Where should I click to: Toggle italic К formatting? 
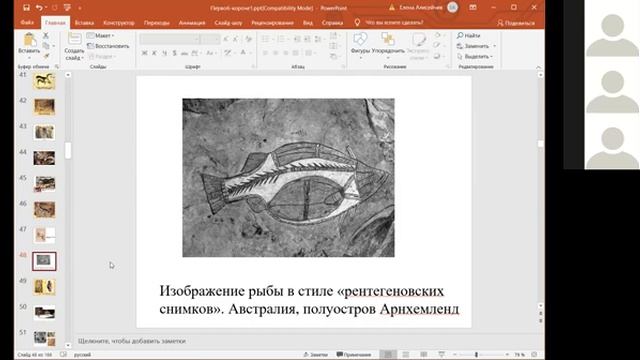click(154, 53)
